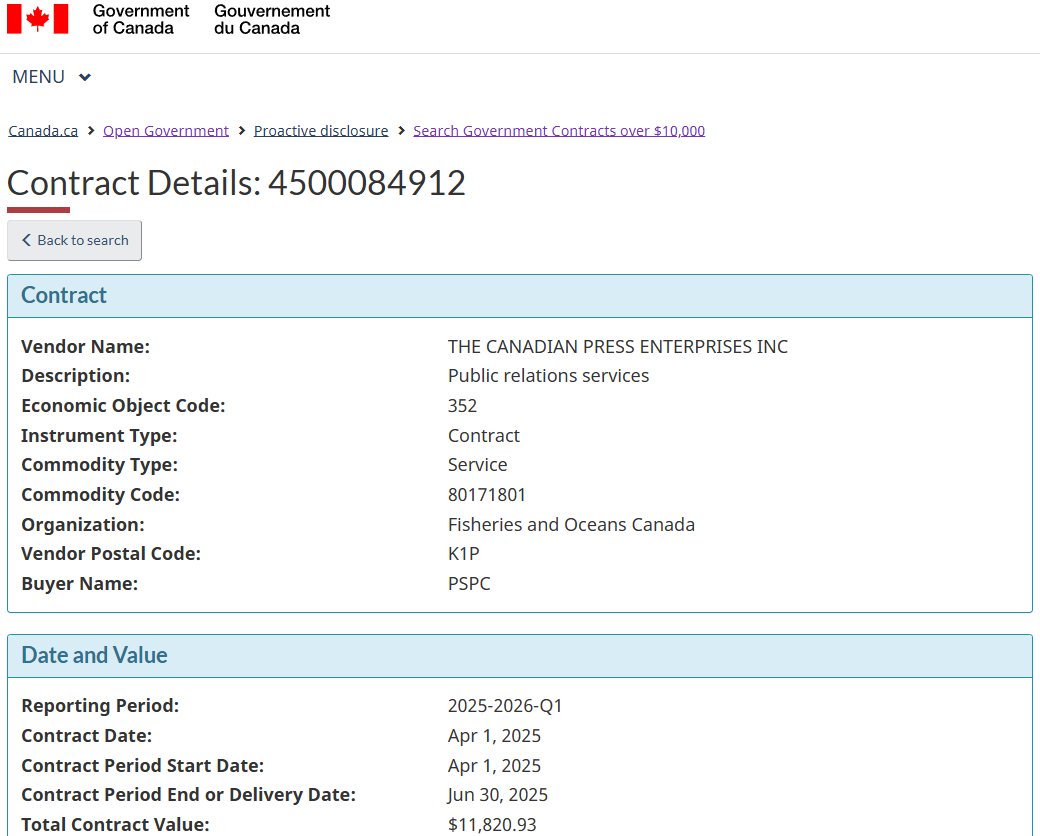Click the Reporting Period: label
The width and height of the screenshot is (1040, 836).
click(x=100, y=705)
